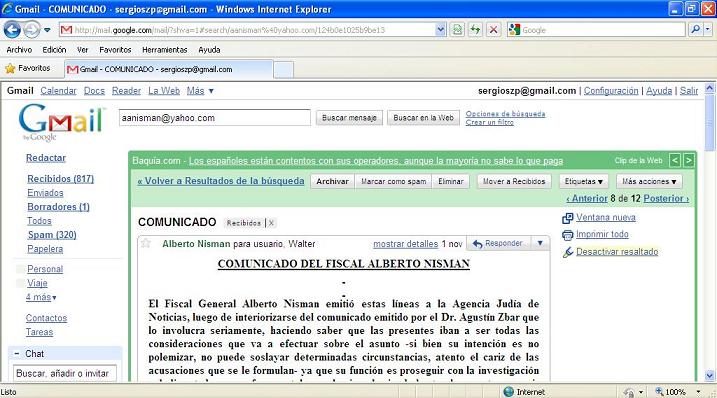The width and height of the screenshot is (717, 398).
Task: Click the browser back arrow
Action: point(12,30)
